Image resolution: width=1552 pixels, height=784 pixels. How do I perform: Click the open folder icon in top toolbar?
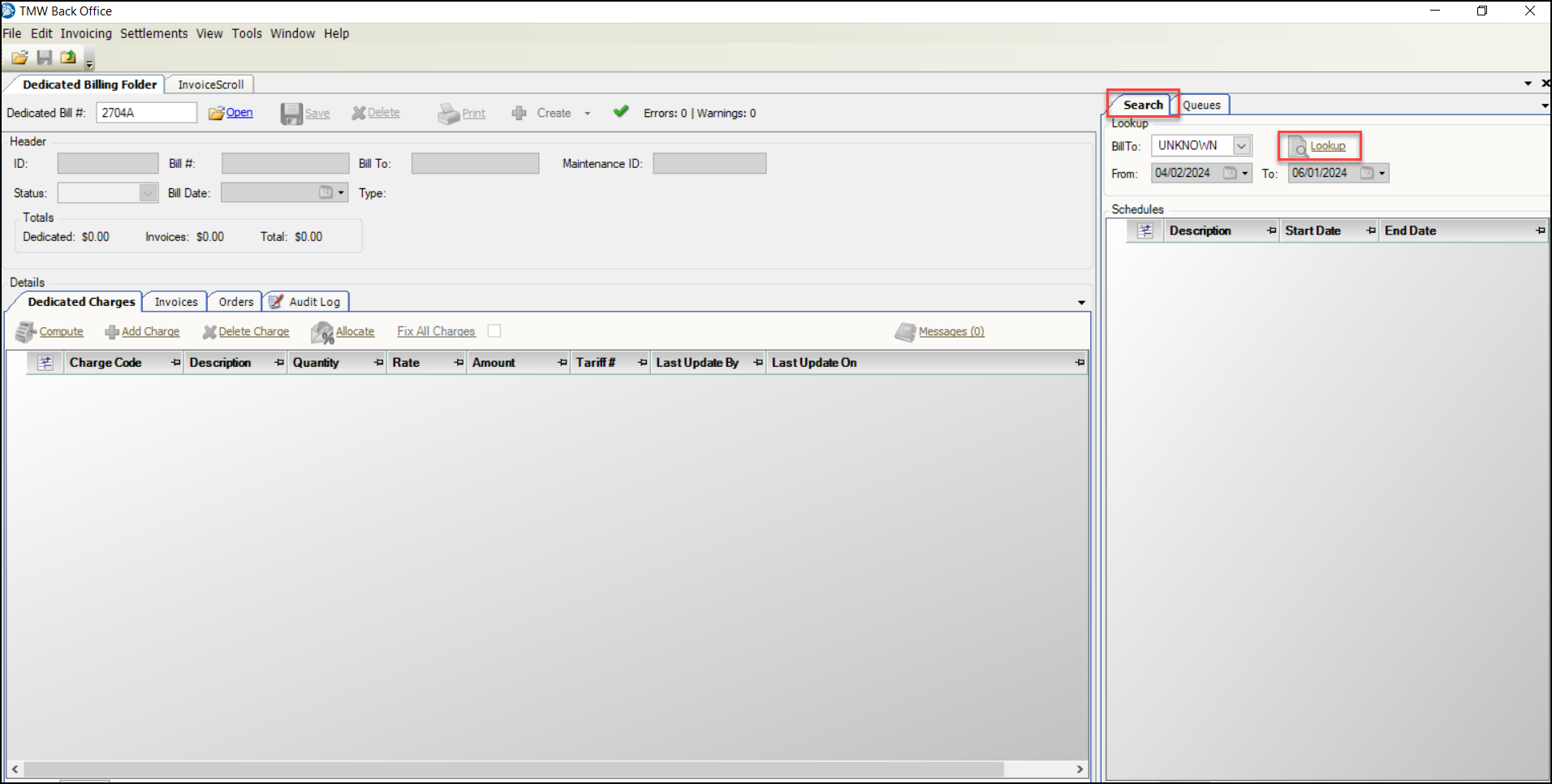coord(19,58)
